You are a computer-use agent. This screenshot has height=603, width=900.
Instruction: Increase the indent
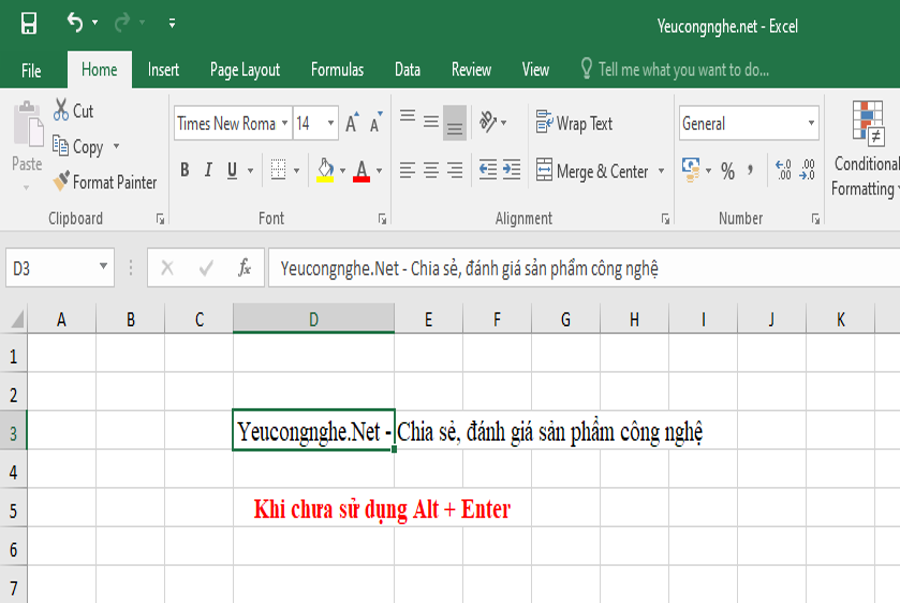click(511, 170)
